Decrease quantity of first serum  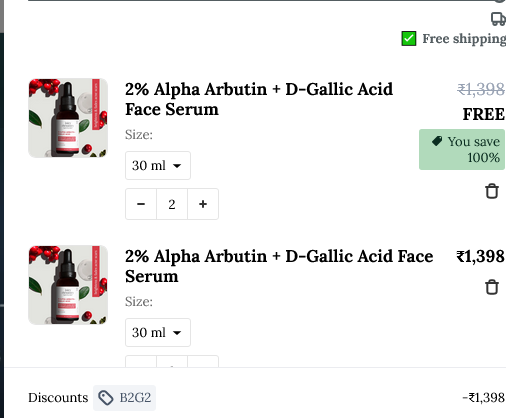point(141,204)
